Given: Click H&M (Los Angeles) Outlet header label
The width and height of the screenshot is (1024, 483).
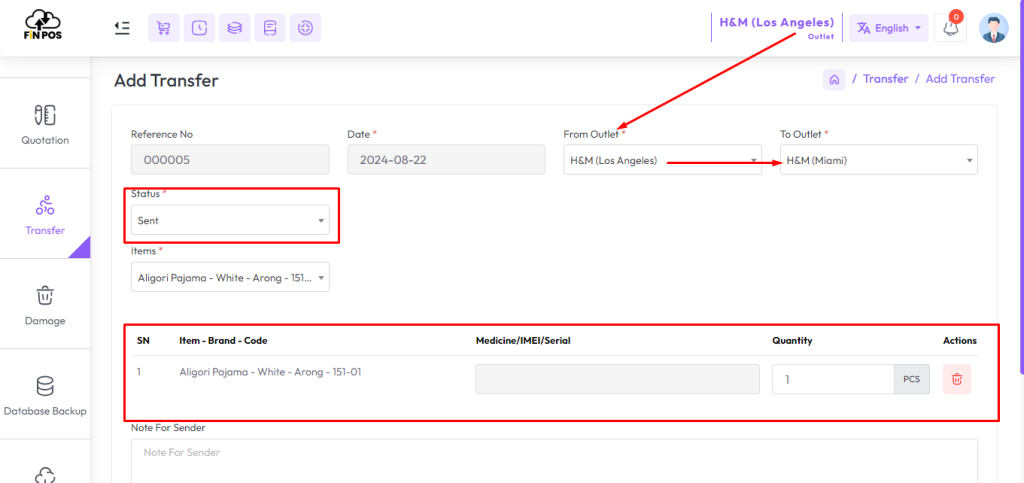Looking at the screenshot, I should click(x=776, y=27).
